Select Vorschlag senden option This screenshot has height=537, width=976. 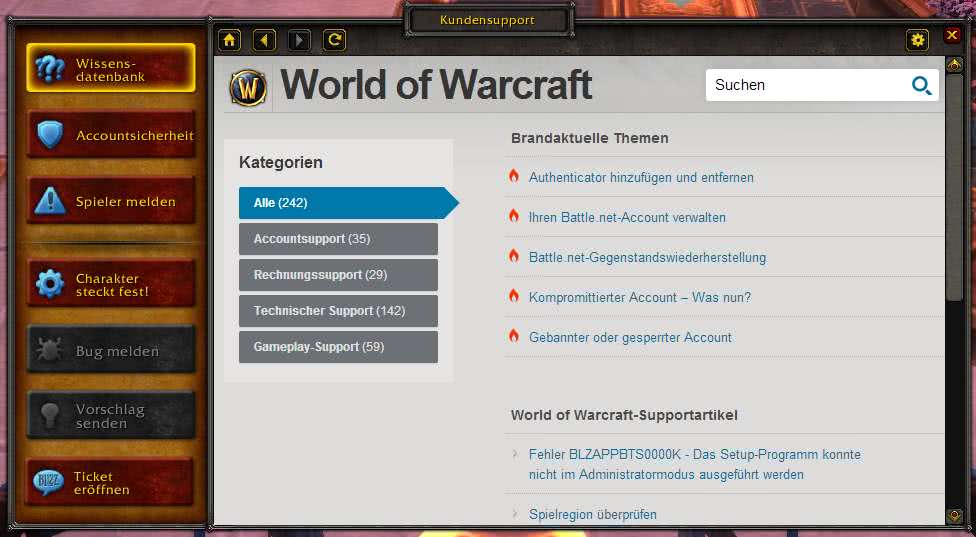pos(111,416)
